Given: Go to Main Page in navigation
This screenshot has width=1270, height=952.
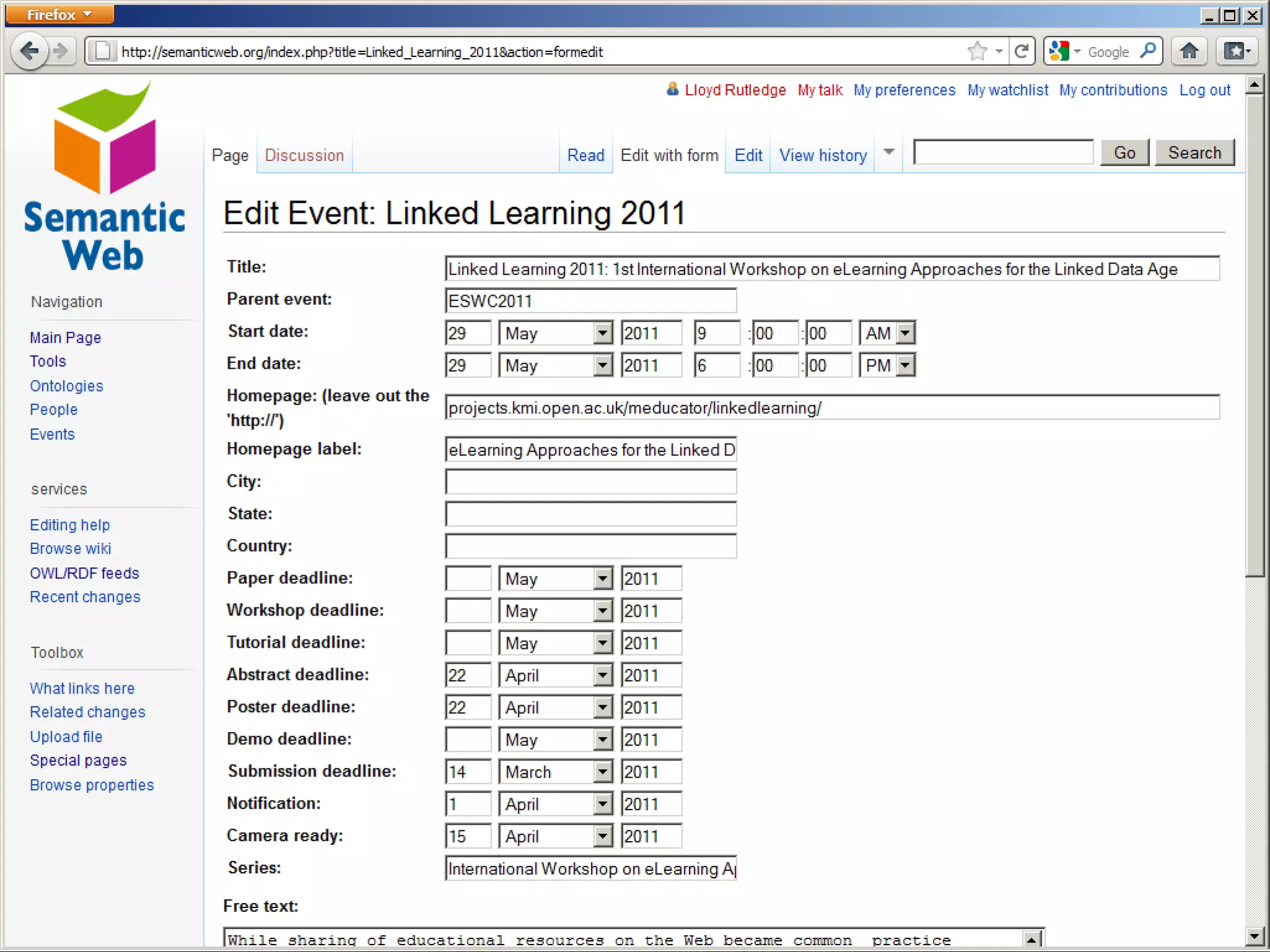Looking at the screenshot, I should tap(65, 337).
